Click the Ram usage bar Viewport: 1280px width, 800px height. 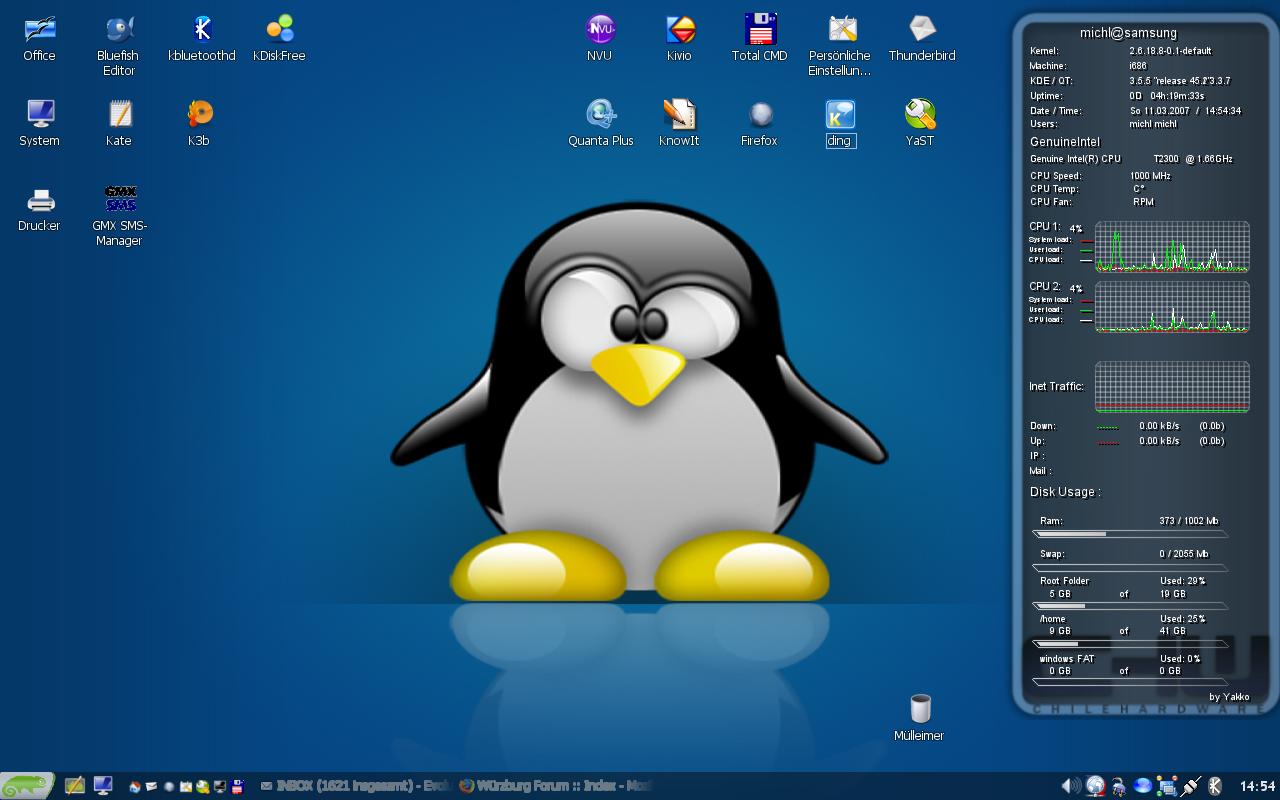click(x=1129, y=535)
